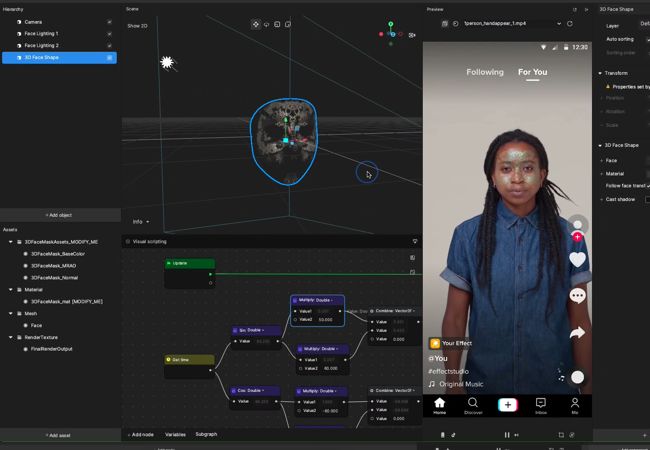Click the Add asset button
Screen dimensions: 650x450
[x=59, y=435]
